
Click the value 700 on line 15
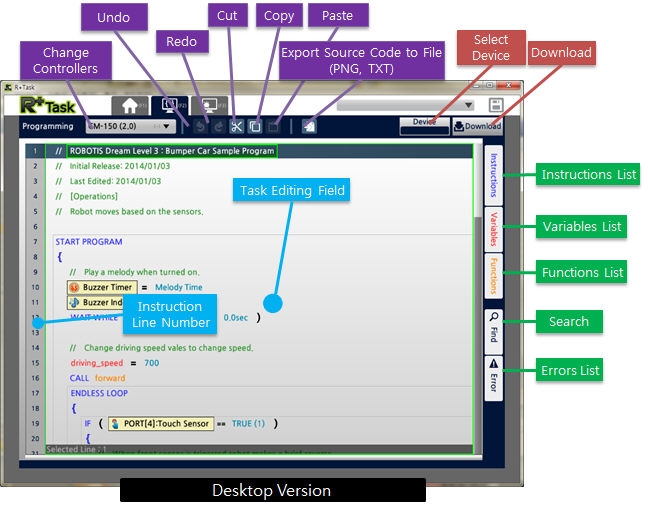[x=152, y=363]
